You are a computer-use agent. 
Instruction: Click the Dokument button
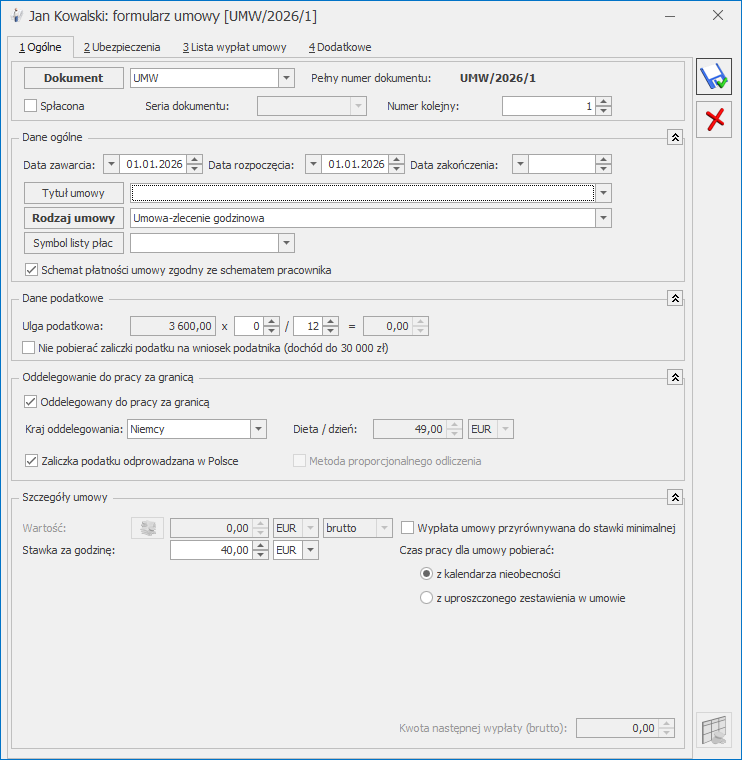(74, 78)
